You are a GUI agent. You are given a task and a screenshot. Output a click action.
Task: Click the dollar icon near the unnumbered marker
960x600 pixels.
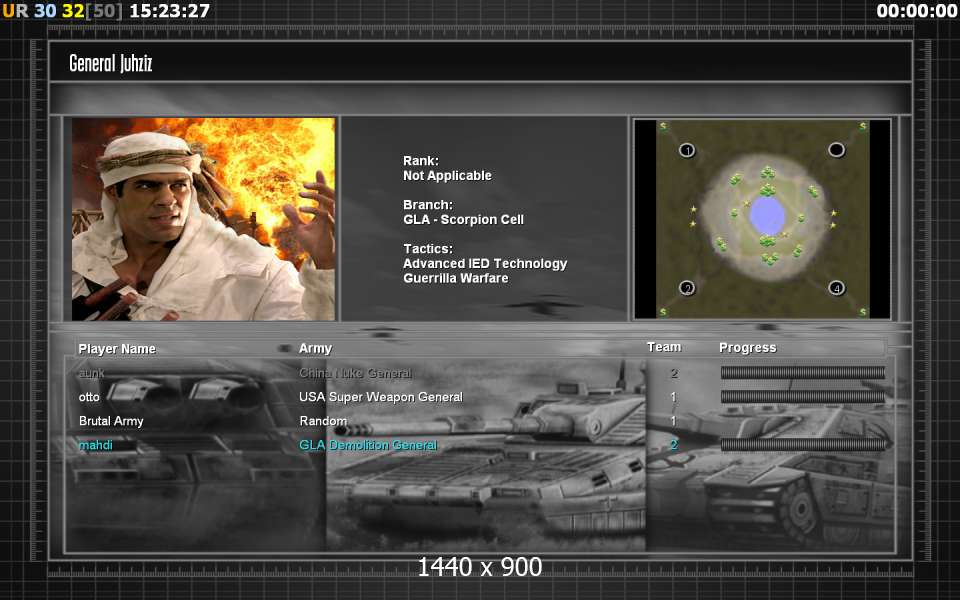click(x=863, y=126)
